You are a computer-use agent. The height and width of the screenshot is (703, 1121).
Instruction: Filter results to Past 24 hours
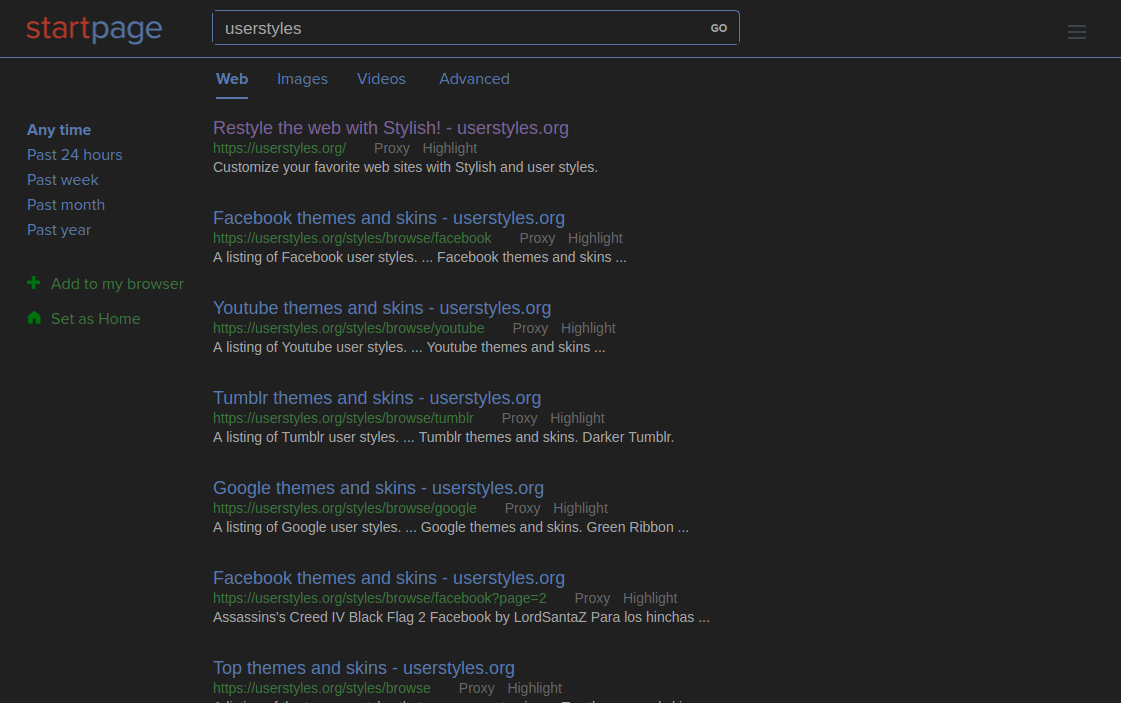pos(75,154)
